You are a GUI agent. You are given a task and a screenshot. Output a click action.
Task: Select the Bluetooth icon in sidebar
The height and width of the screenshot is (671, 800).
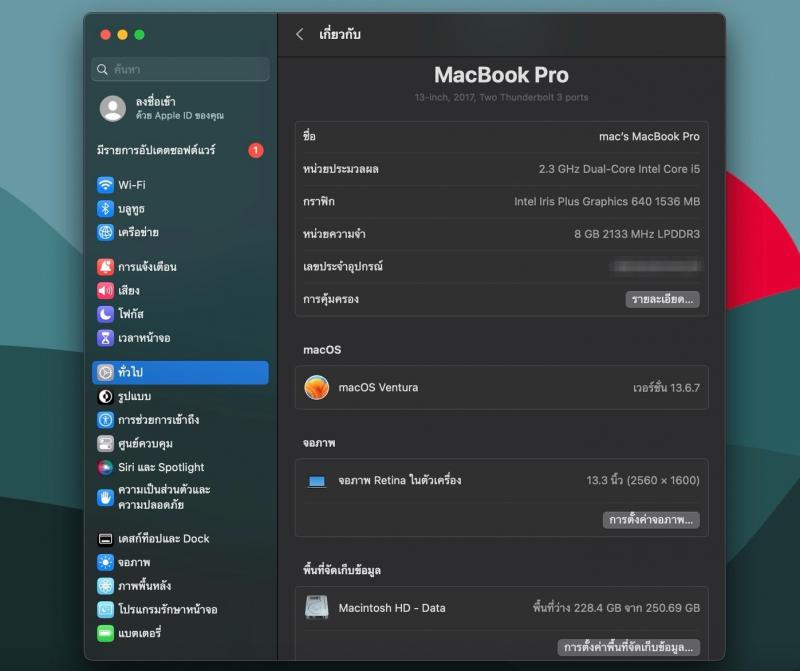(105, 209)
